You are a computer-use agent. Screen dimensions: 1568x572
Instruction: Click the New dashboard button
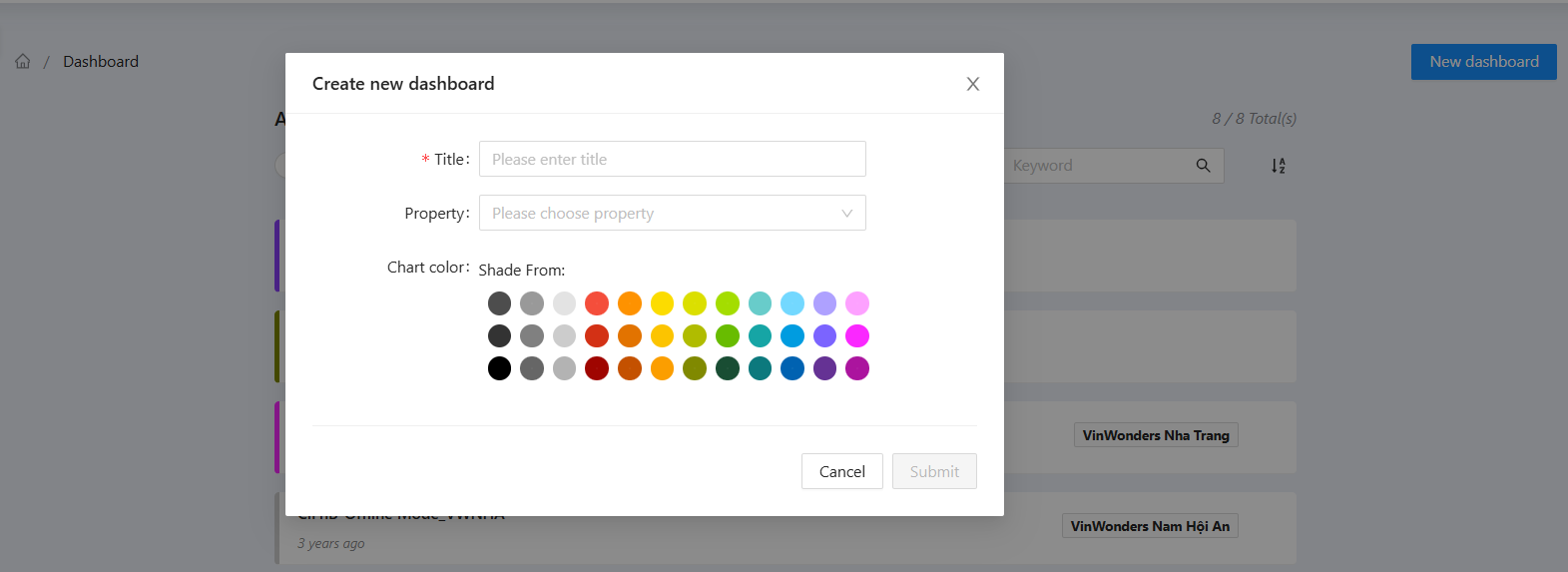click(x=1483, y=62)
